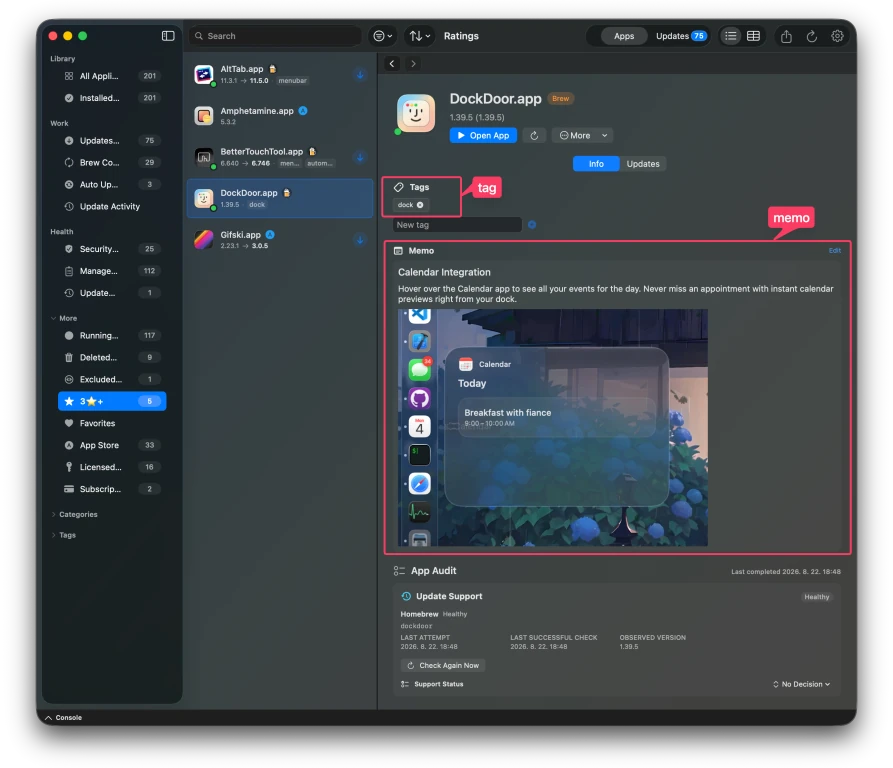Click Gifski.app download update icon

pos(360,240)
